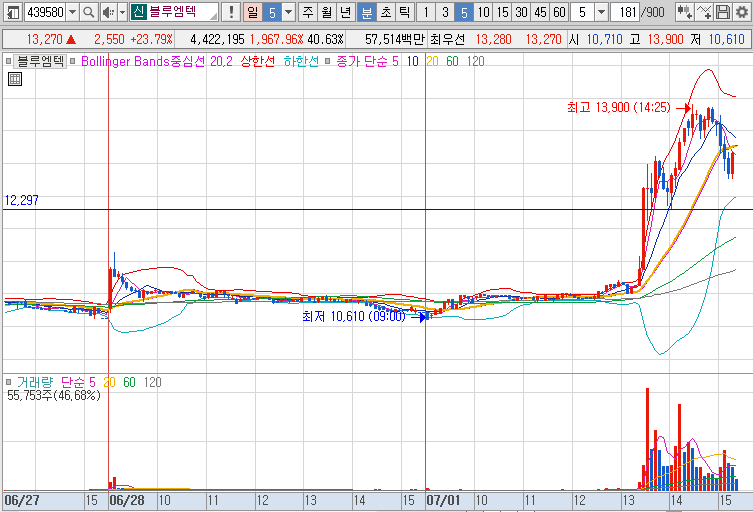Toggle the 거래량 volume legend square
This screenshot has width=753, height=512.
pos(8,382)
